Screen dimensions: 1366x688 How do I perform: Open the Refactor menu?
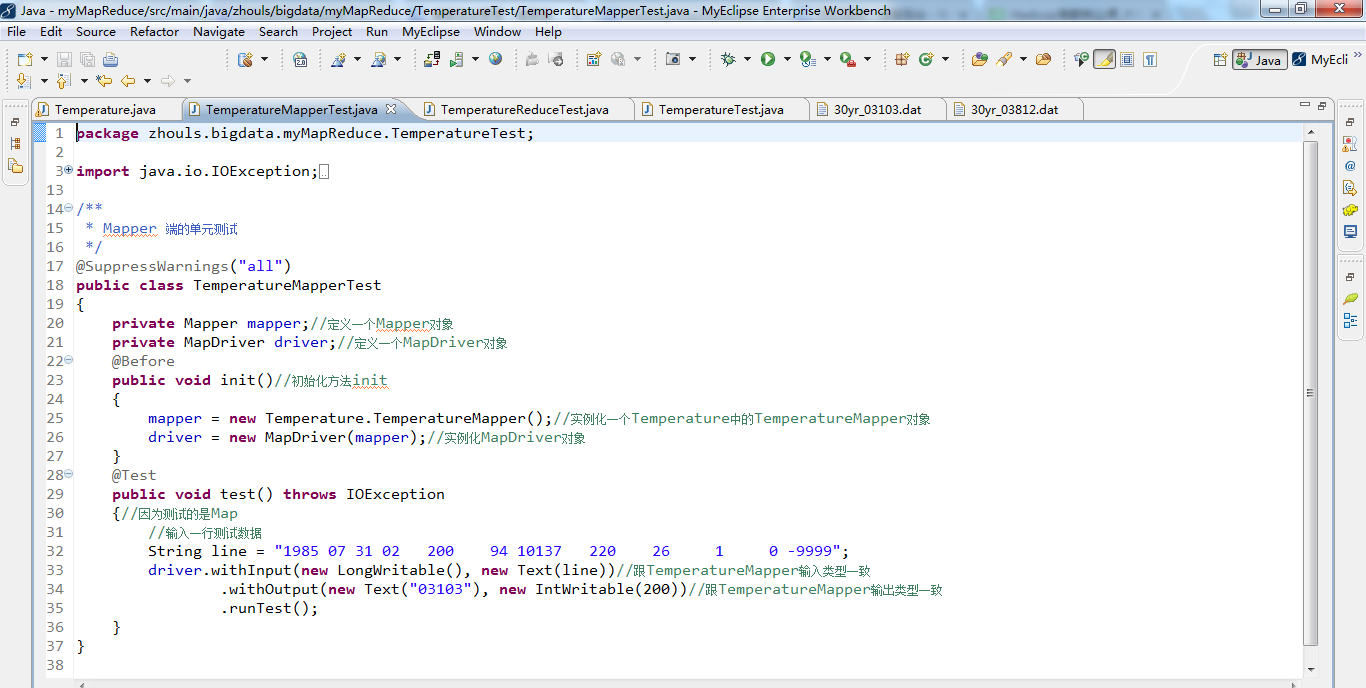[154, 32]
